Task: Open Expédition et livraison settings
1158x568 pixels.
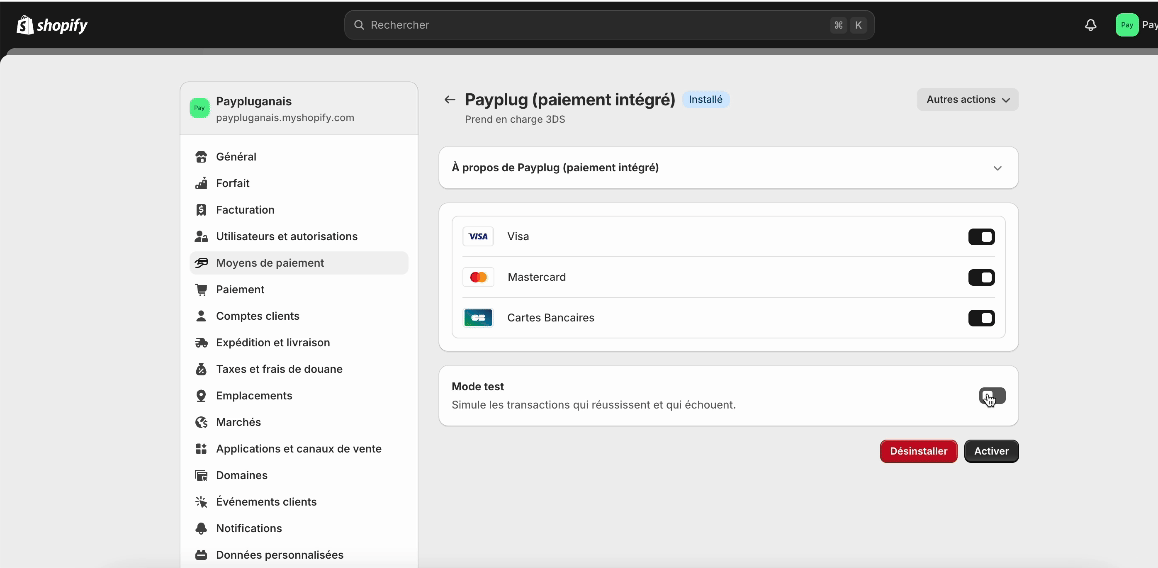Action: point(299,343)
